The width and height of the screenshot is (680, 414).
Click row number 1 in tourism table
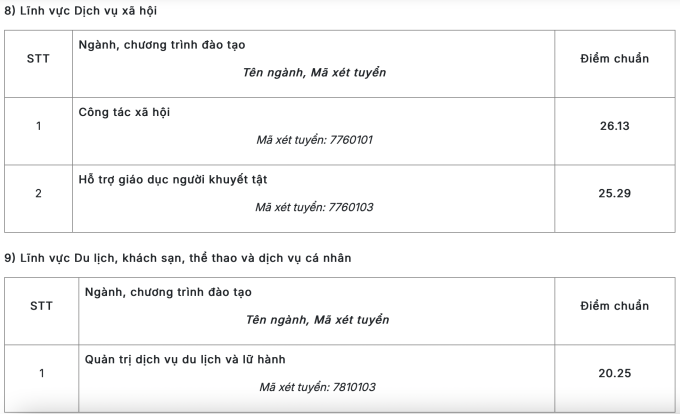pos(41,373)
